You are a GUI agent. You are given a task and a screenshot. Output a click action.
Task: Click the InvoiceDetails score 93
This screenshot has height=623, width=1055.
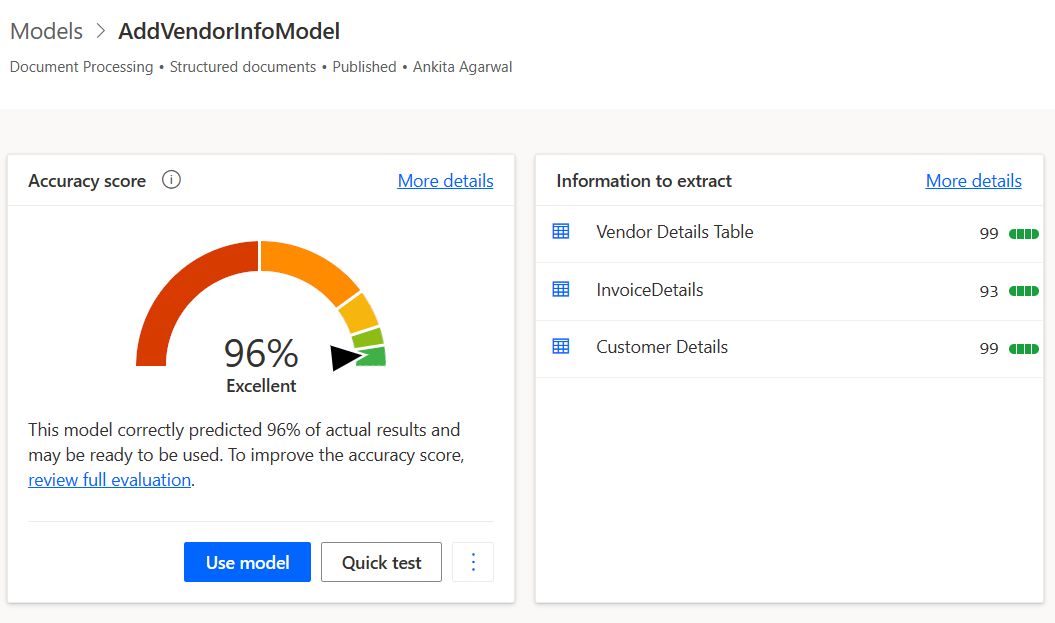coord(988,291)
